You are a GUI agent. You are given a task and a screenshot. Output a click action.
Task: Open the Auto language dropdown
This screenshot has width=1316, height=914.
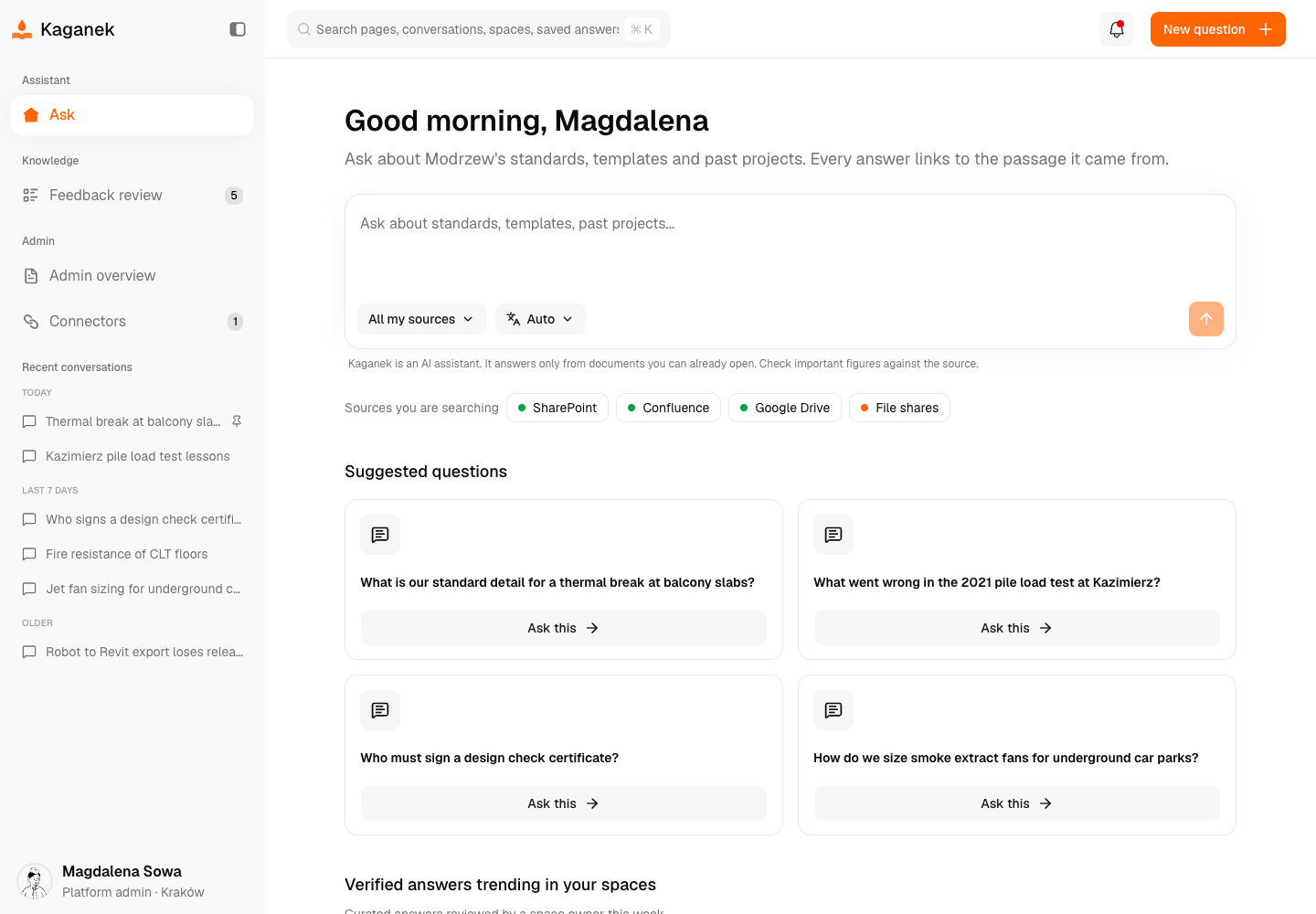540,319
